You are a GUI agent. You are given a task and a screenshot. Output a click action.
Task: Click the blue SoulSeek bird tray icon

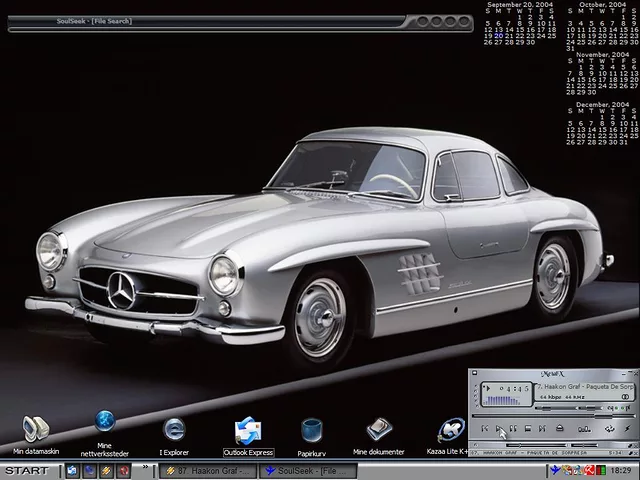click(555, 470)
